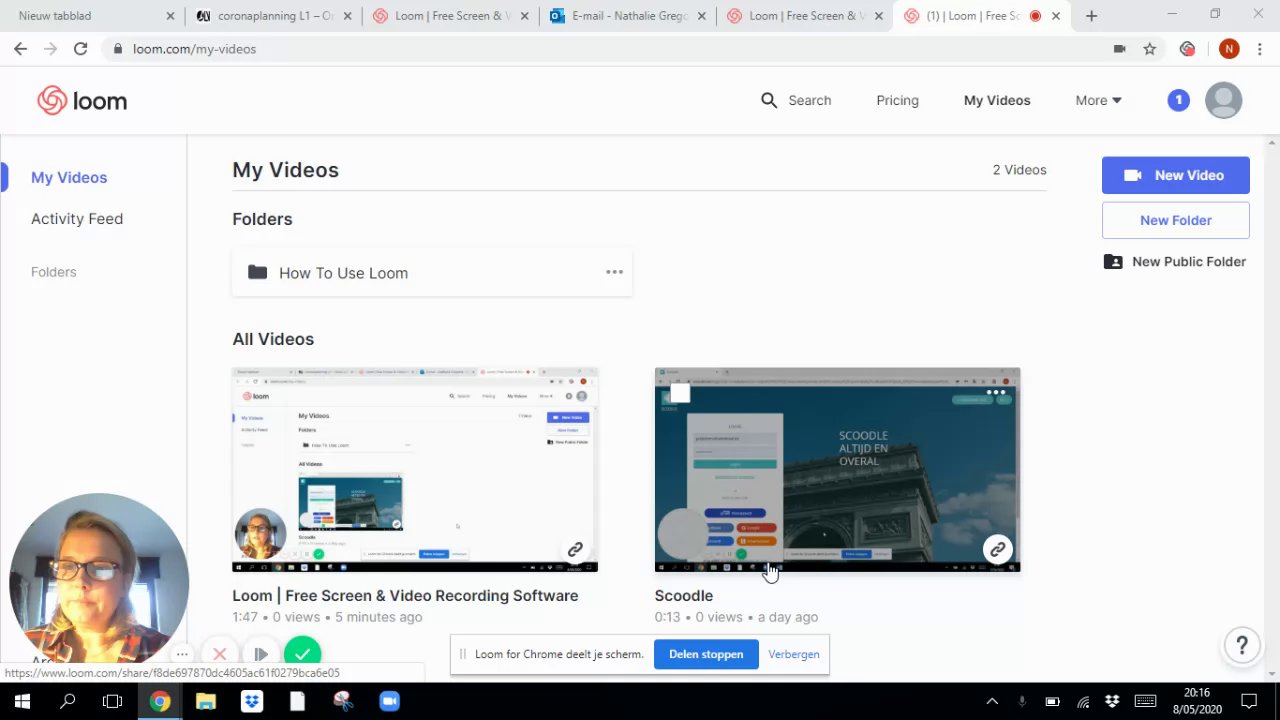Select My Videos in the sidebar

[x=69, y=177]
